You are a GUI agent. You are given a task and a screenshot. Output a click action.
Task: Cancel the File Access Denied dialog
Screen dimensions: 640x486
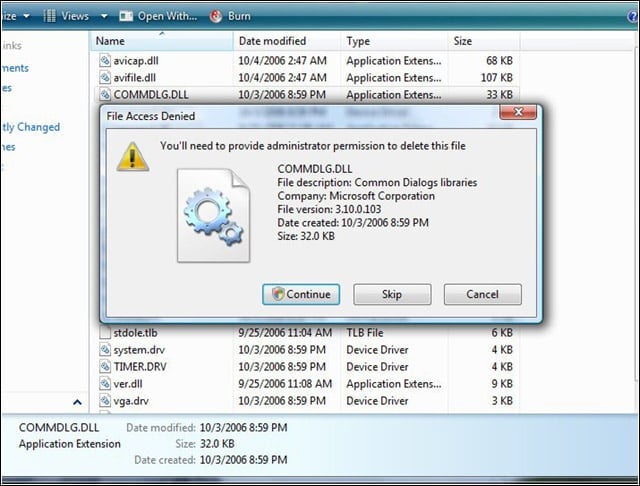pos(482,294)
